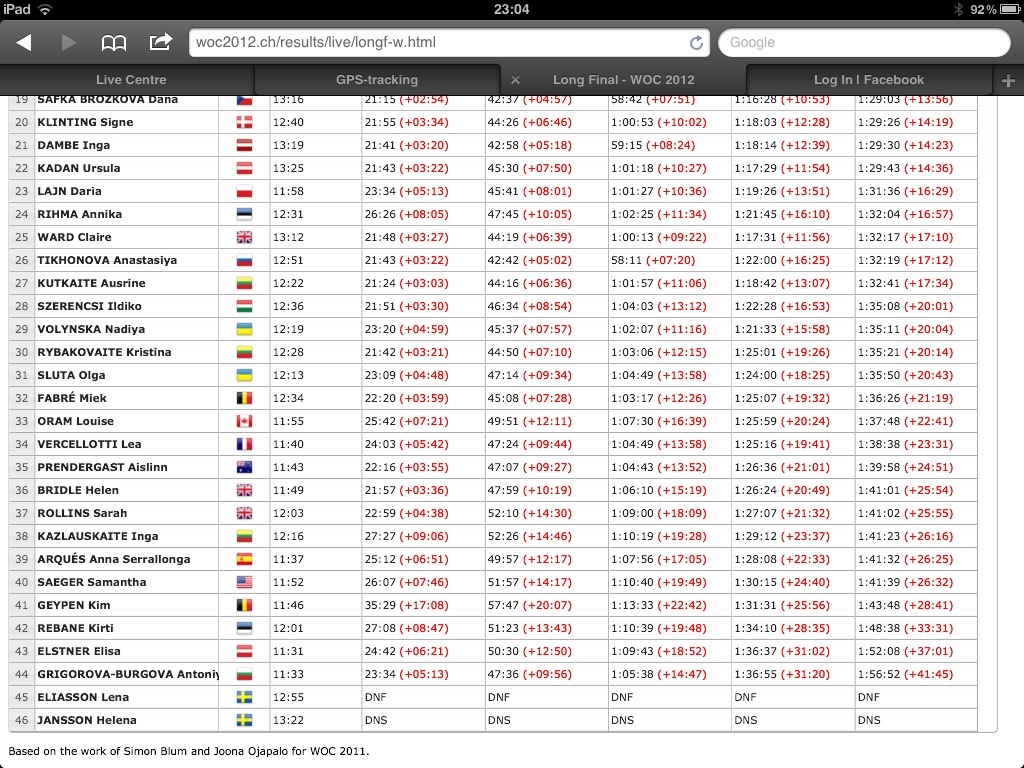Tap the Google search field
The image size is (1024, 768).
(x=864, y=43)
